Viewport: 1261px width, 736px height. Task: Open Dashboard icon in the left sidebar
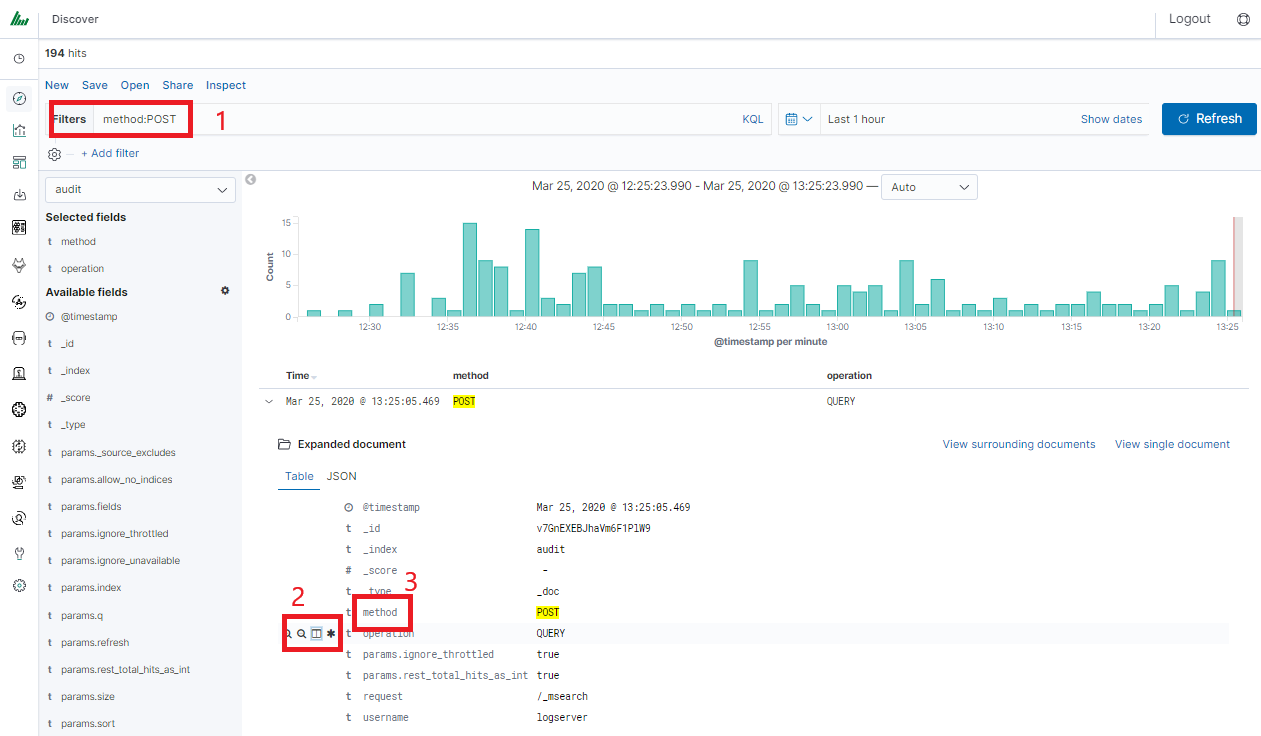click(19, 162)
